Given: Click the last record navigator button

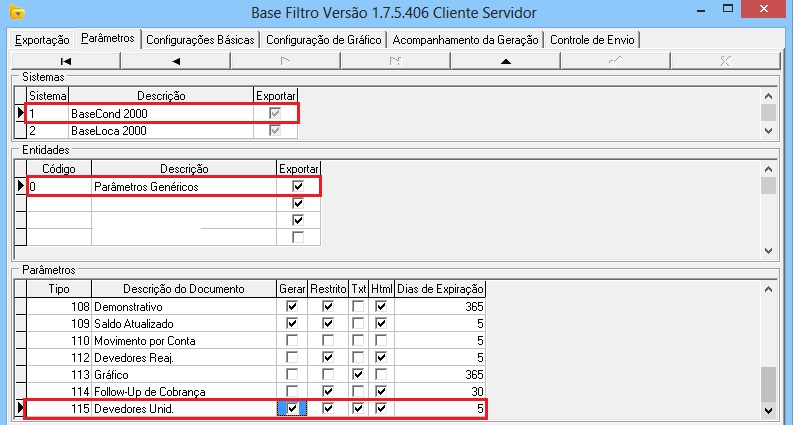Looking at the screenshot, I should (395, 60).
